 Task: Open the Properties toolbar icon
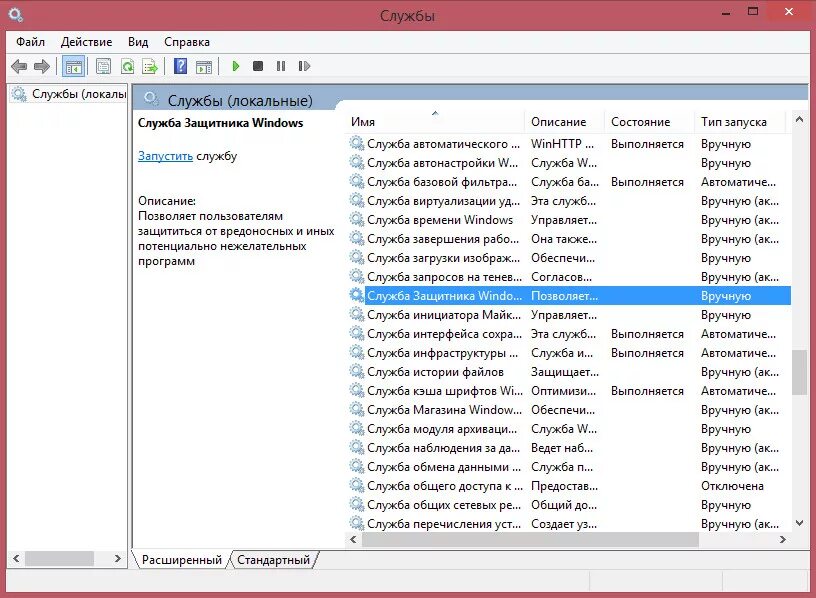coord(104,67)
